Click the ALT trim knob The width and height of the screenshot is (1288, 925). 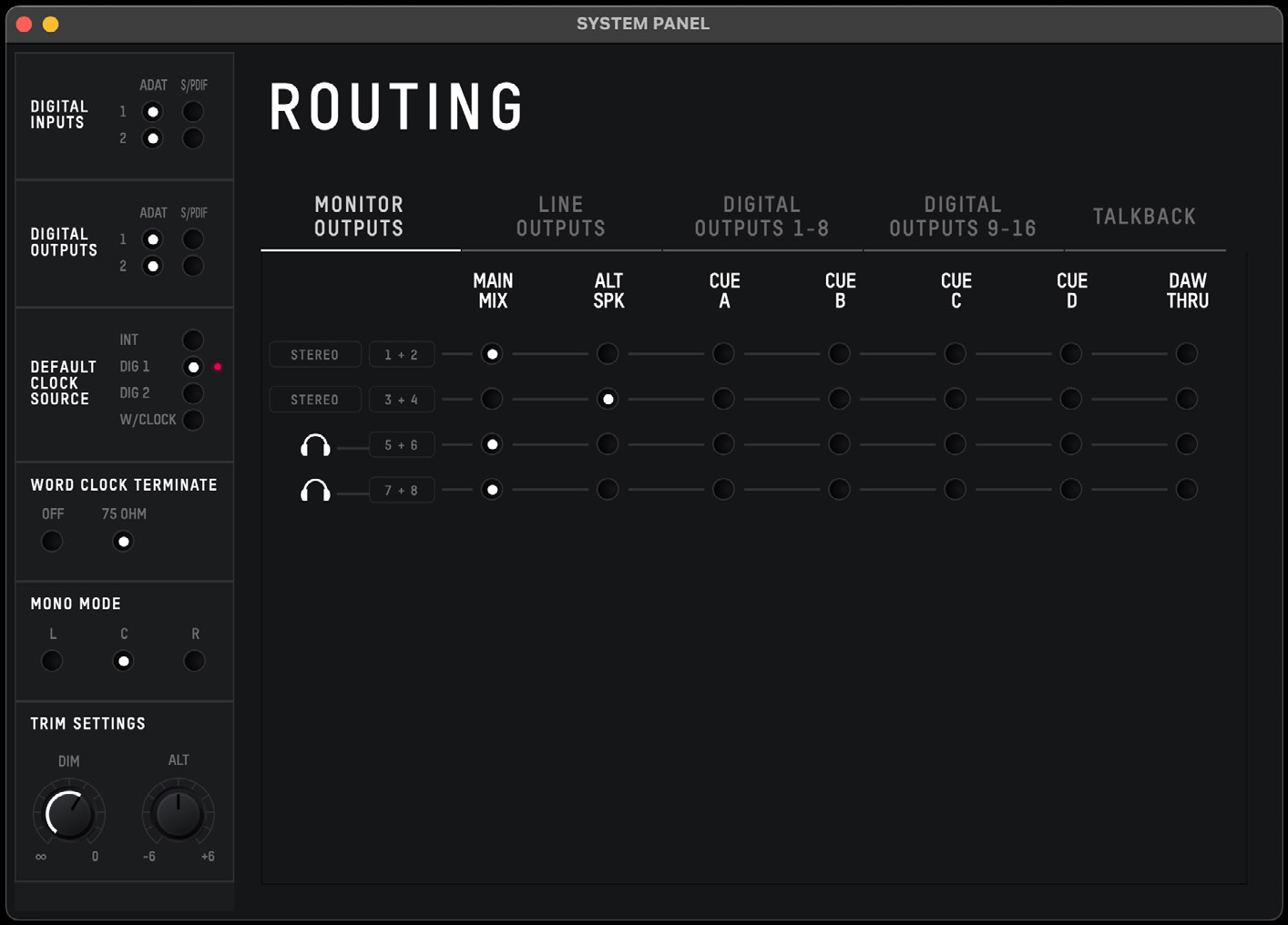tap(179, 814)
